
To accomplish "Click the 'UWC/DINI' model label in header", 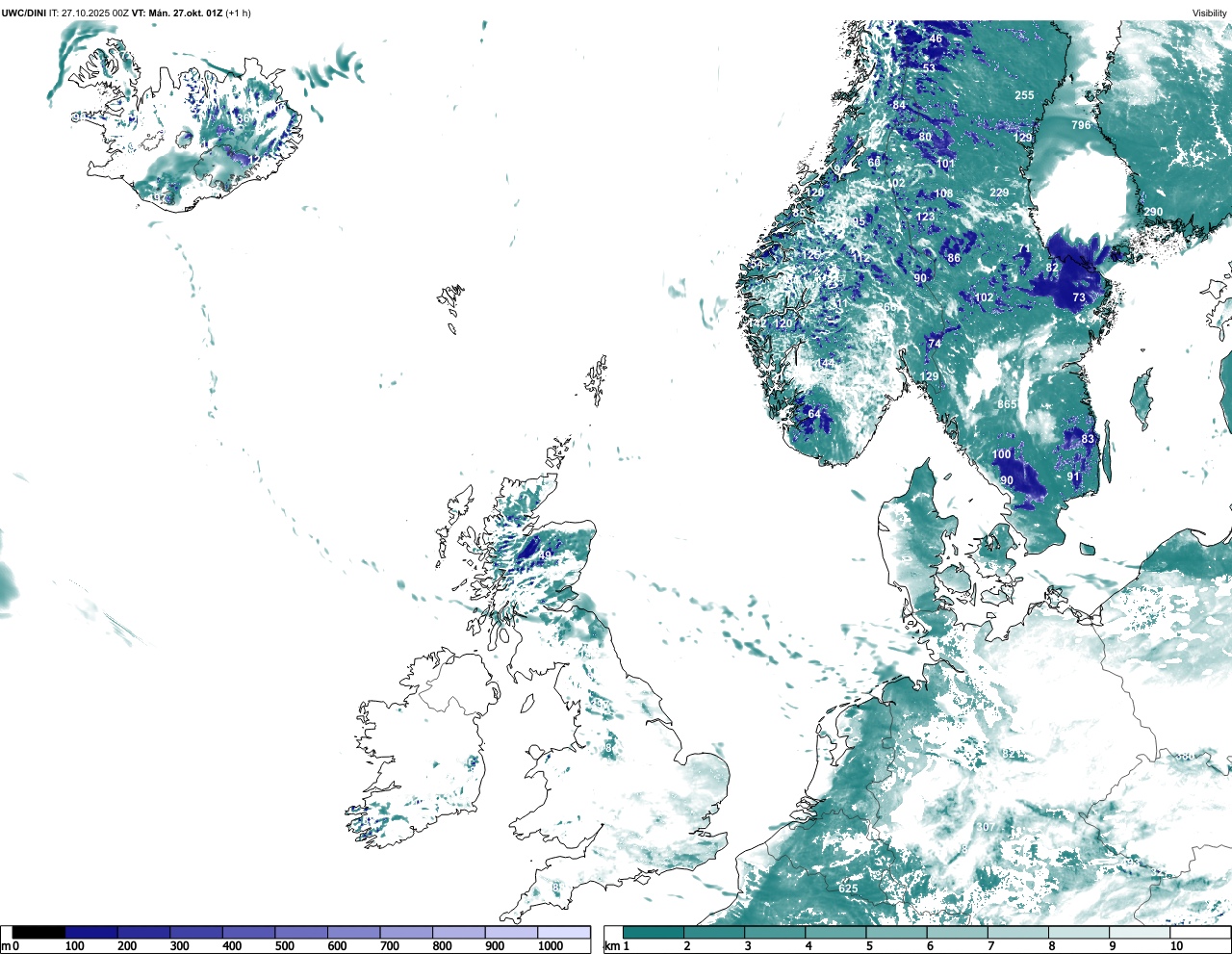I will pyautogui.click(x=23, y=13).
